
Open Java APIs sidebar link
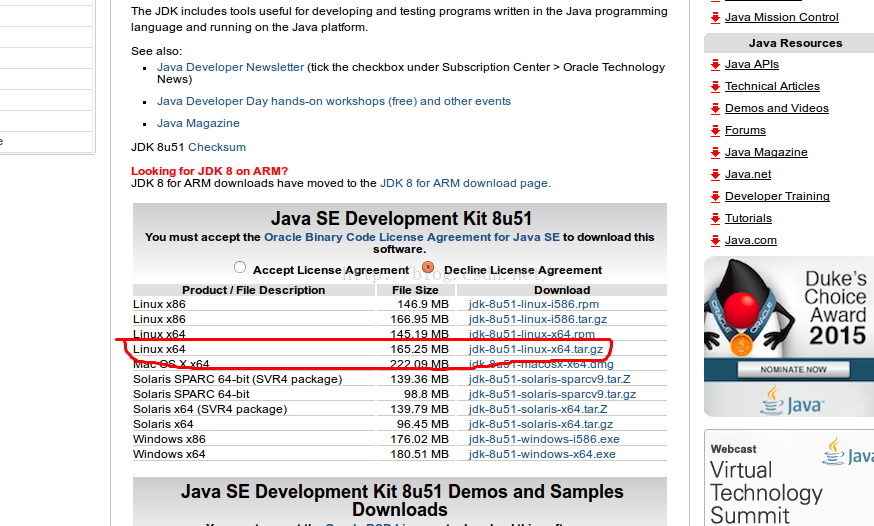751,65
